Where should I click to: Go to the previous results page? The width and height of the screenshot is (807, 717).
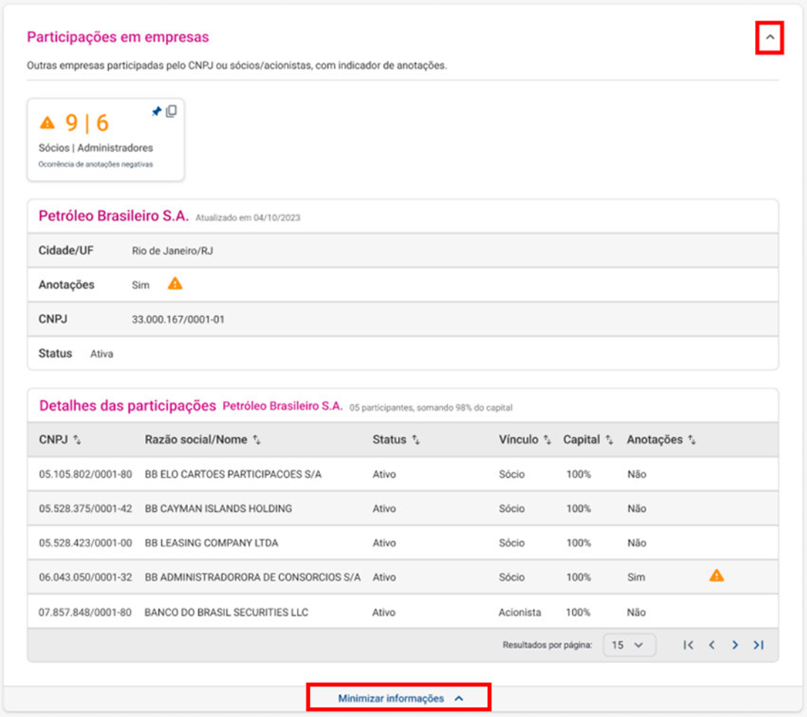point(712,645)
